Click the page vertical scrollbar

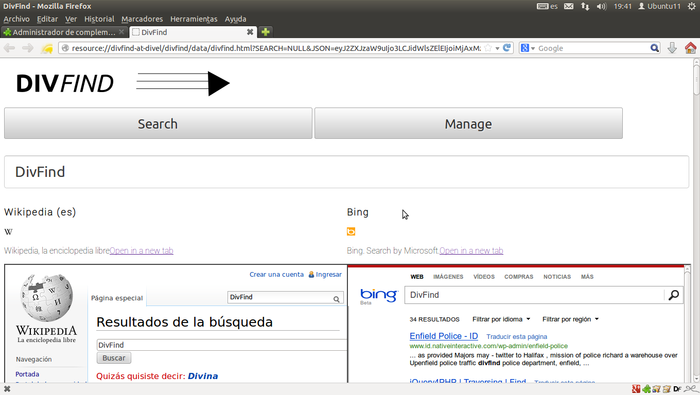[696, 79]
